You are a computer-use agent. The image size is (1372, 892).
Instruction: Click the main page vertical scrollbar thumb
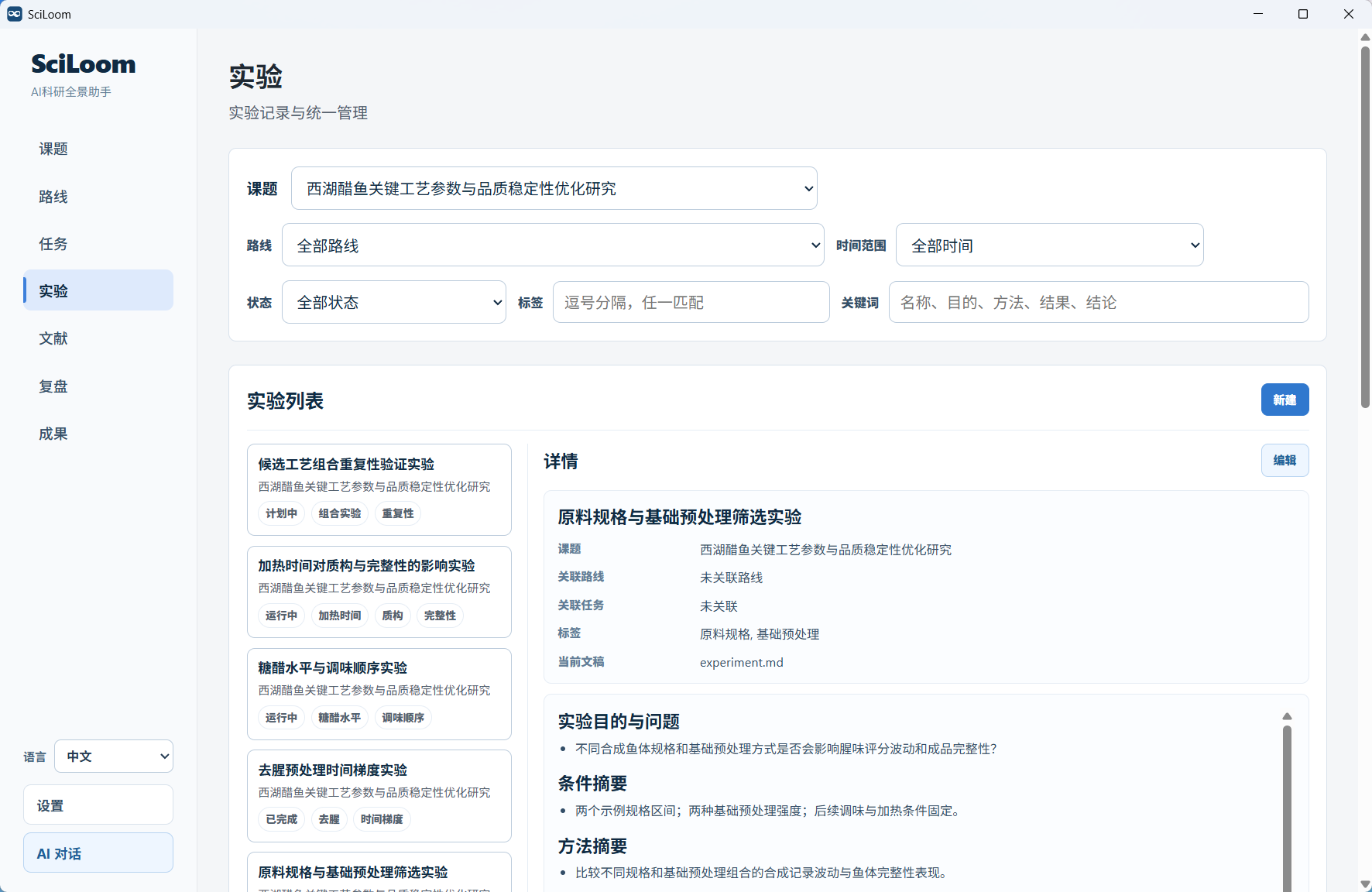1365,227
